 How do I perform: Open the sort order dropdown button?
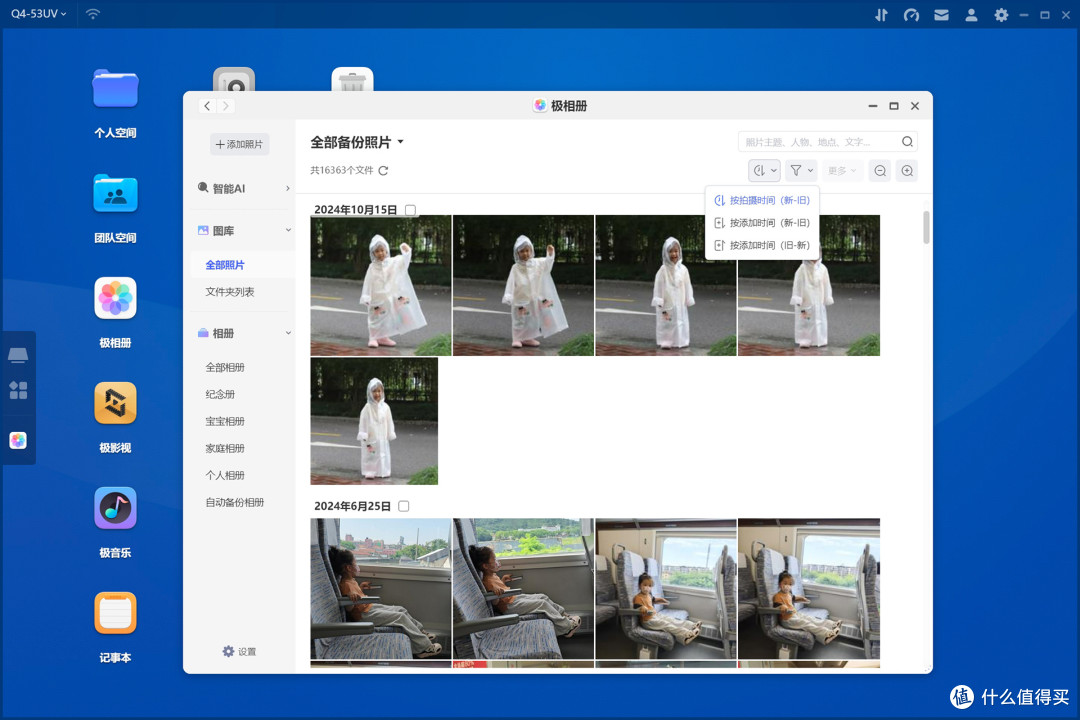(x=764, y=171)
